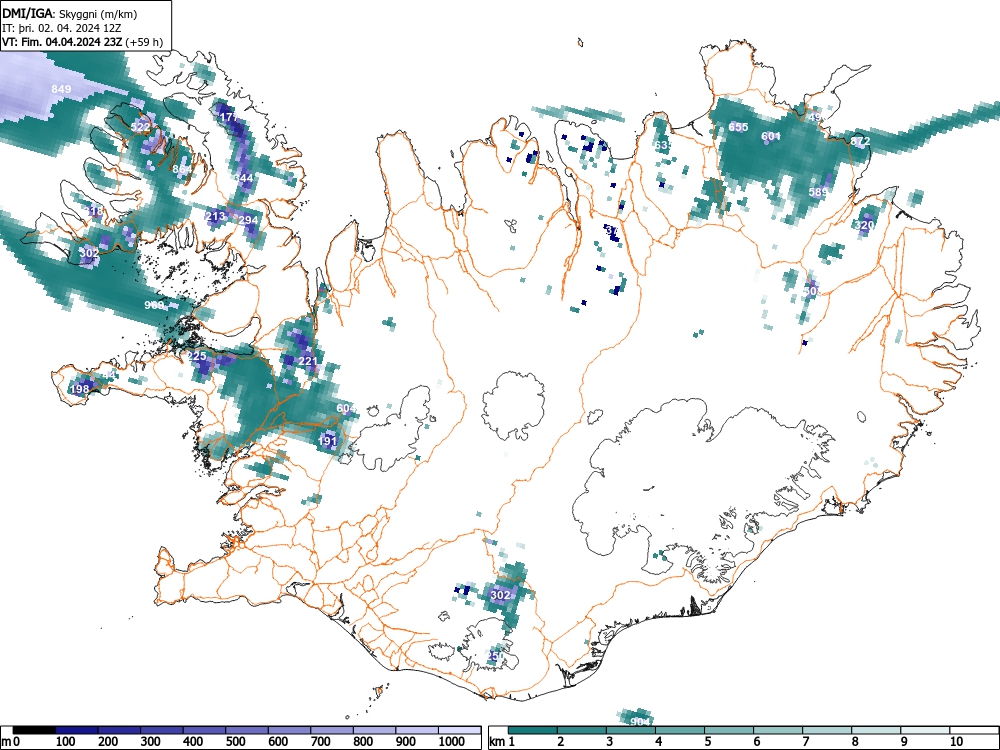Click the "m 0" legend label
This screenshot has height=750, width=1000.
tap(10, 742)
